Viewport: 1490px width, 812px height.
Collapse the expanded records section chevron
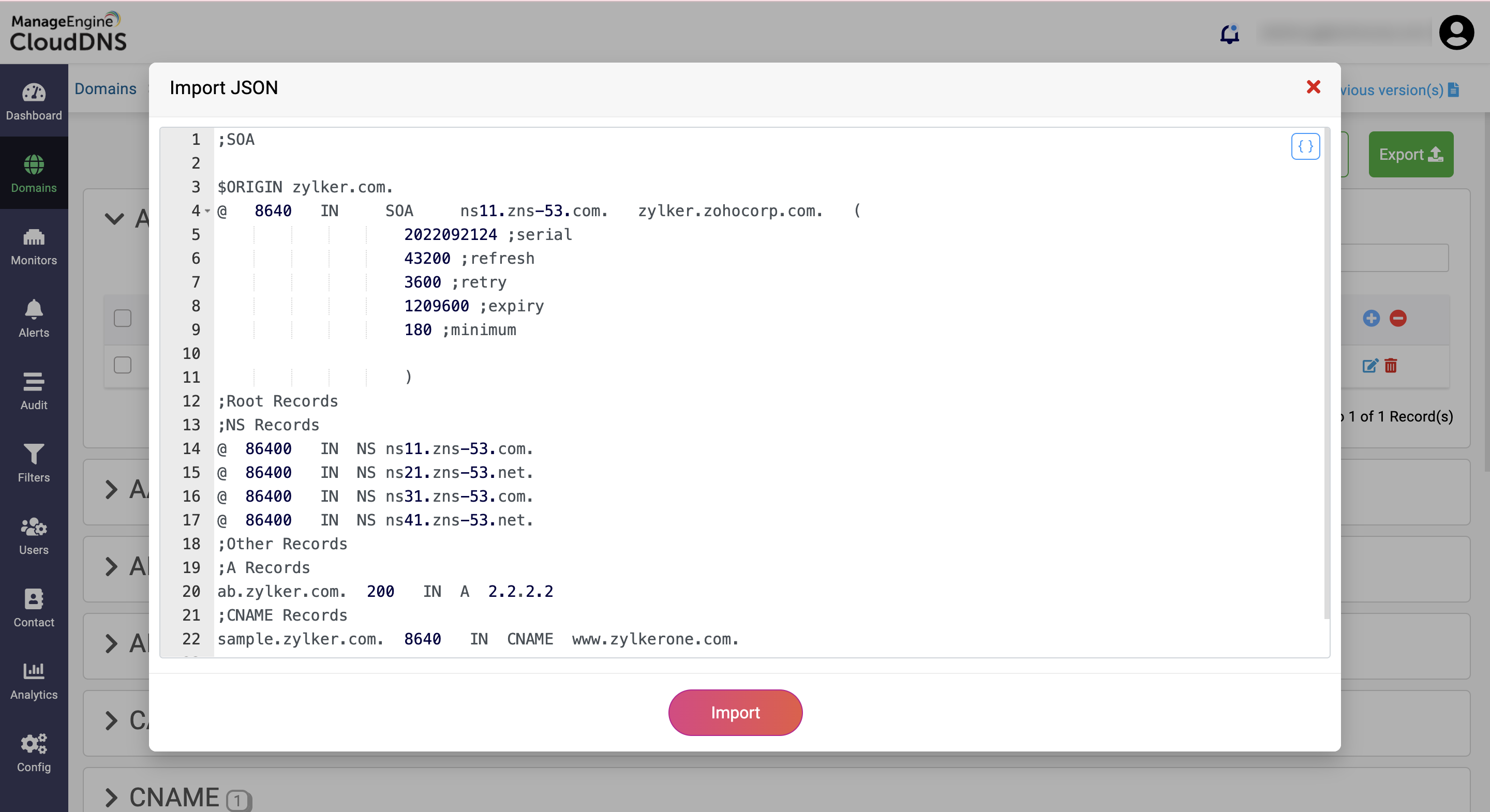(114, 219)
